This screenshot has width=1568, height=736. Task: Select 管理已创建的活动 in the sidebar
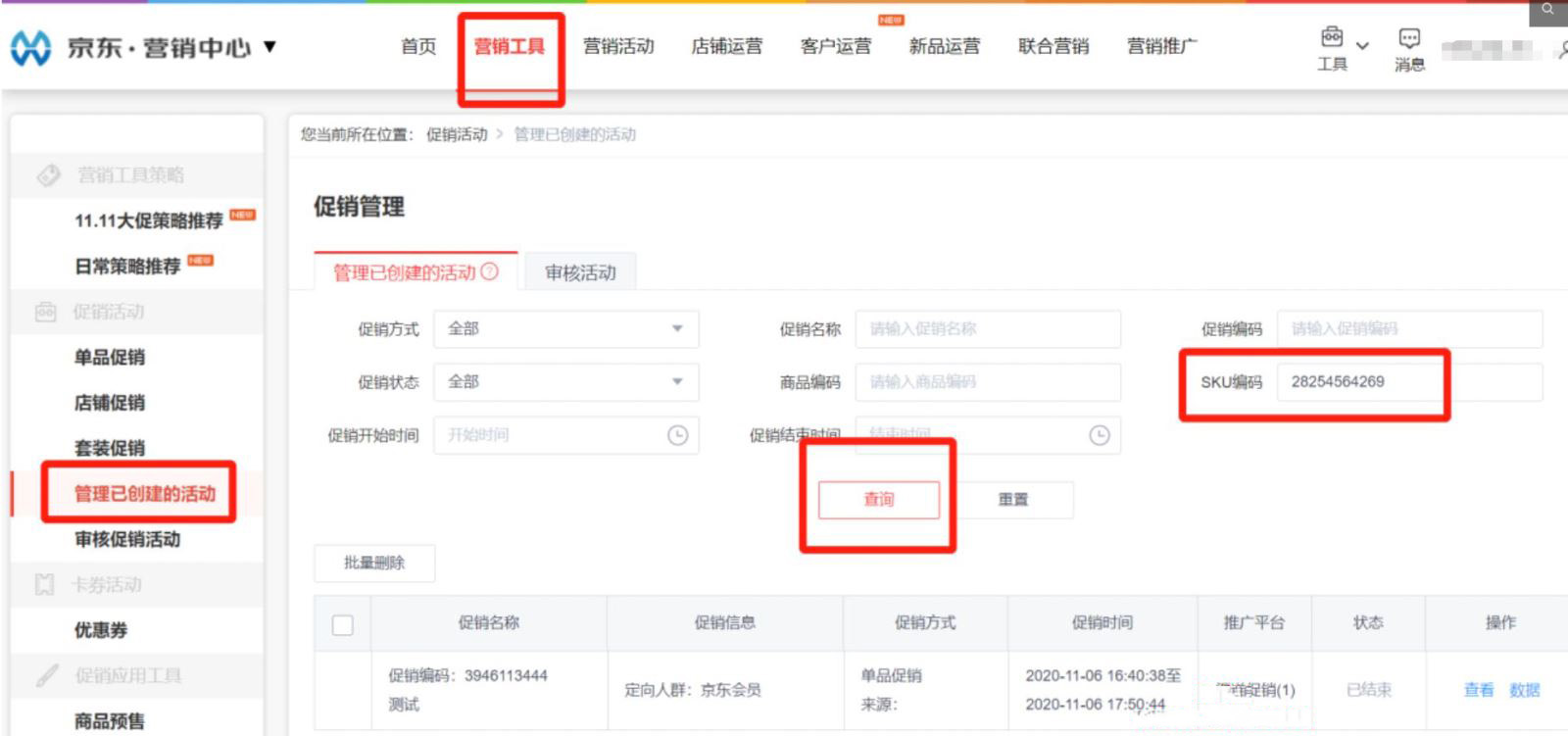[145, 493]
